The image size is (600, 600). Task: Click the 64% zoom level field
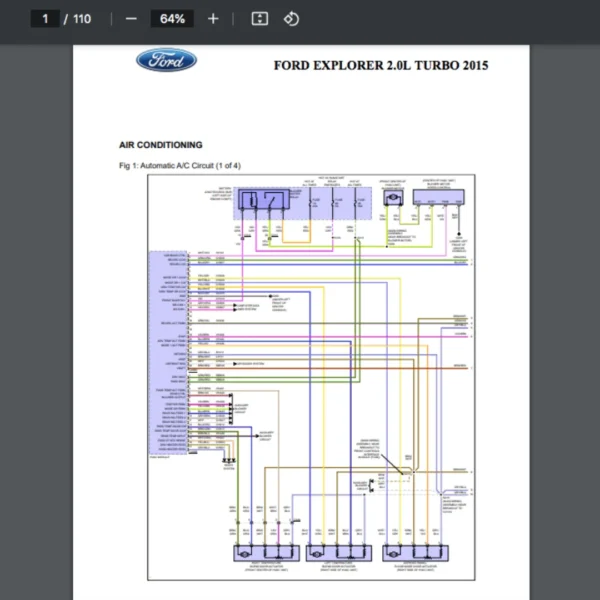click(172, 19)
